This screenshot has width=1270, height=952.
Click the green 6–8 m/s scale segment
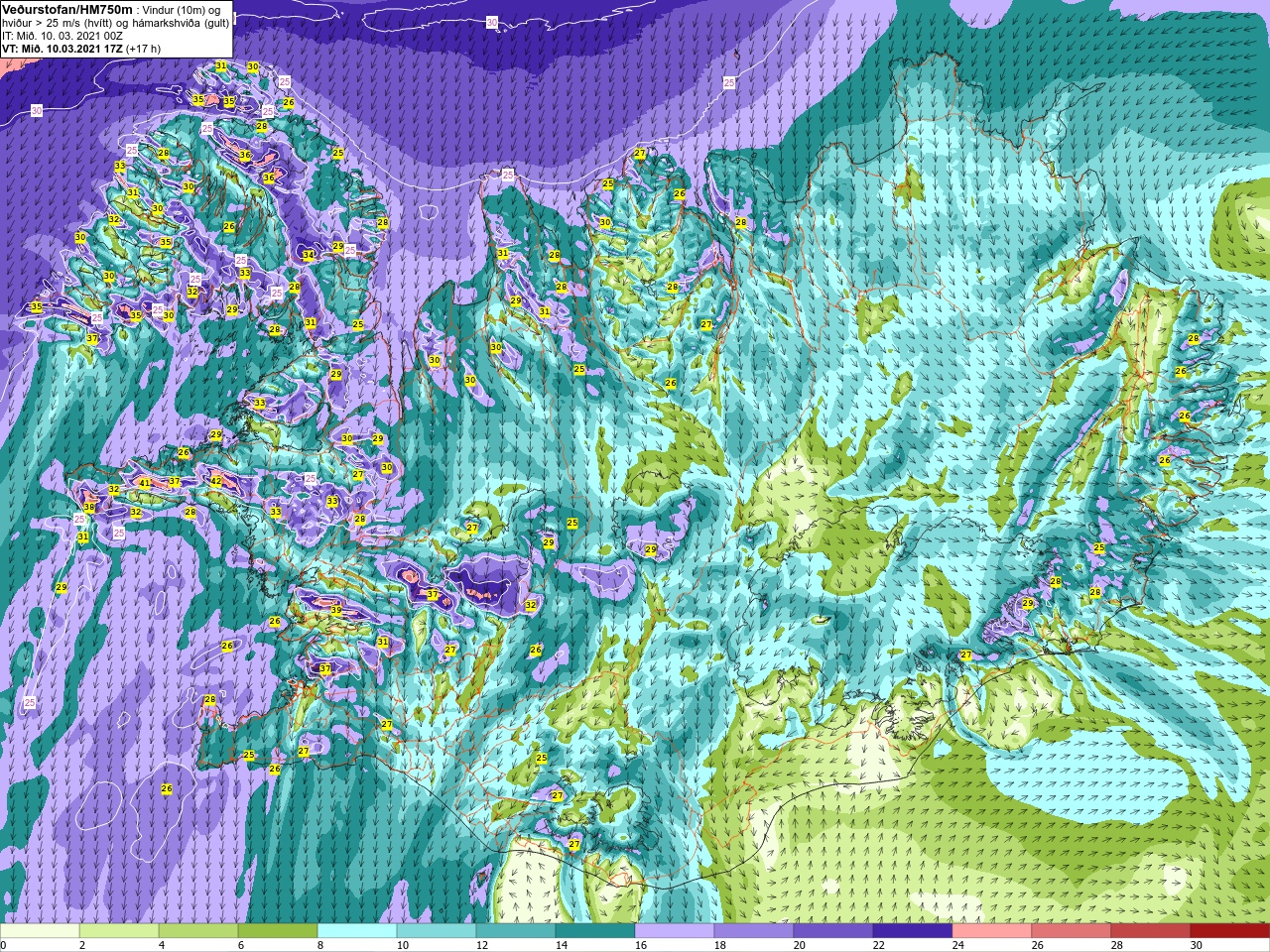coord(278,931)
